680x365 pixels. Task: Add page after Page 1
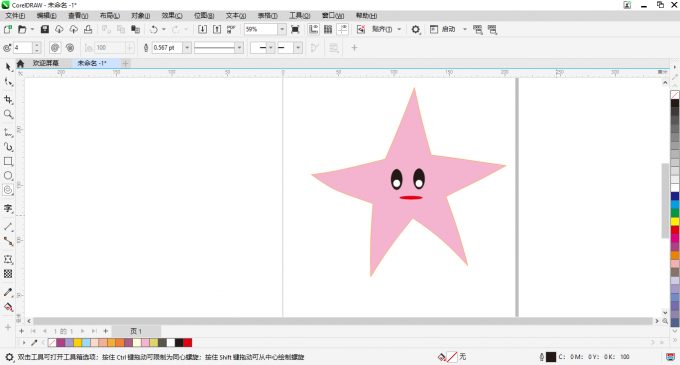tap(105, 331)
